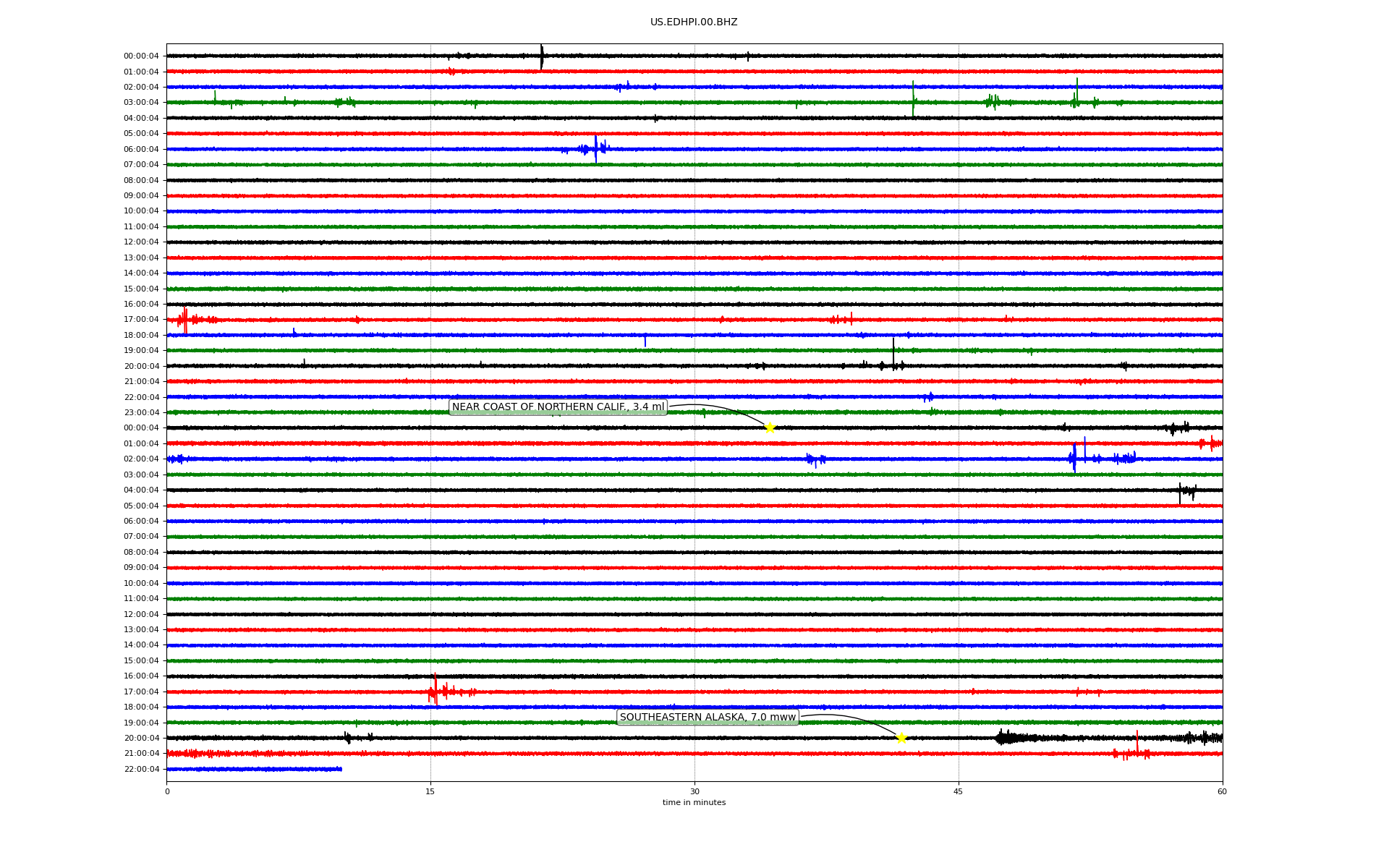Click the red burst on second 17:00:04 trace
Image resolution: width=1389 pixels, height=868 pixels.
435,691
